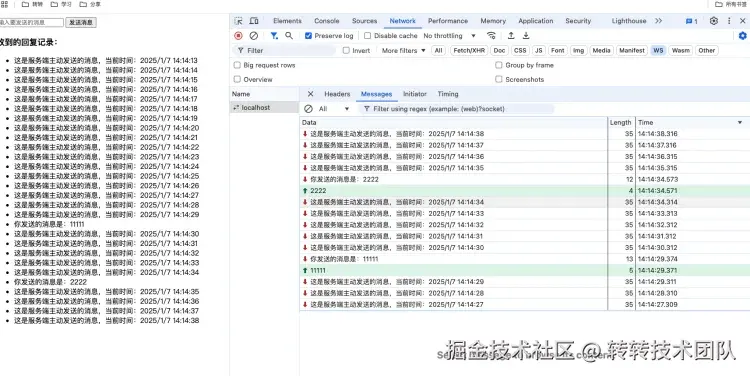This screenshot has height=376, width=750.
Task: Open the issues counter badge
Action: point(692,21)
